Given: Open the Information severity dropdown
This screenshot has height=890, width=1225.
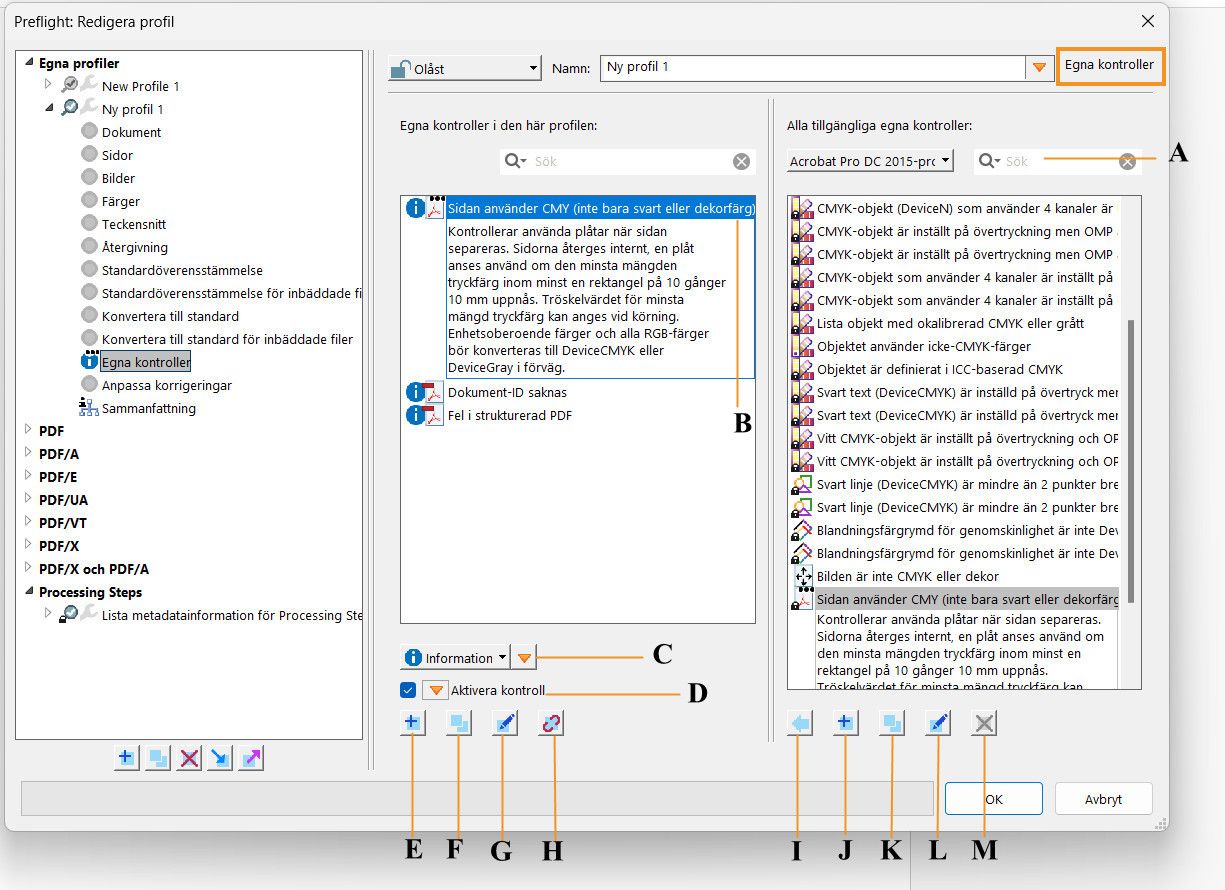Looking at the screenshot, I should (x=455, y=657).
